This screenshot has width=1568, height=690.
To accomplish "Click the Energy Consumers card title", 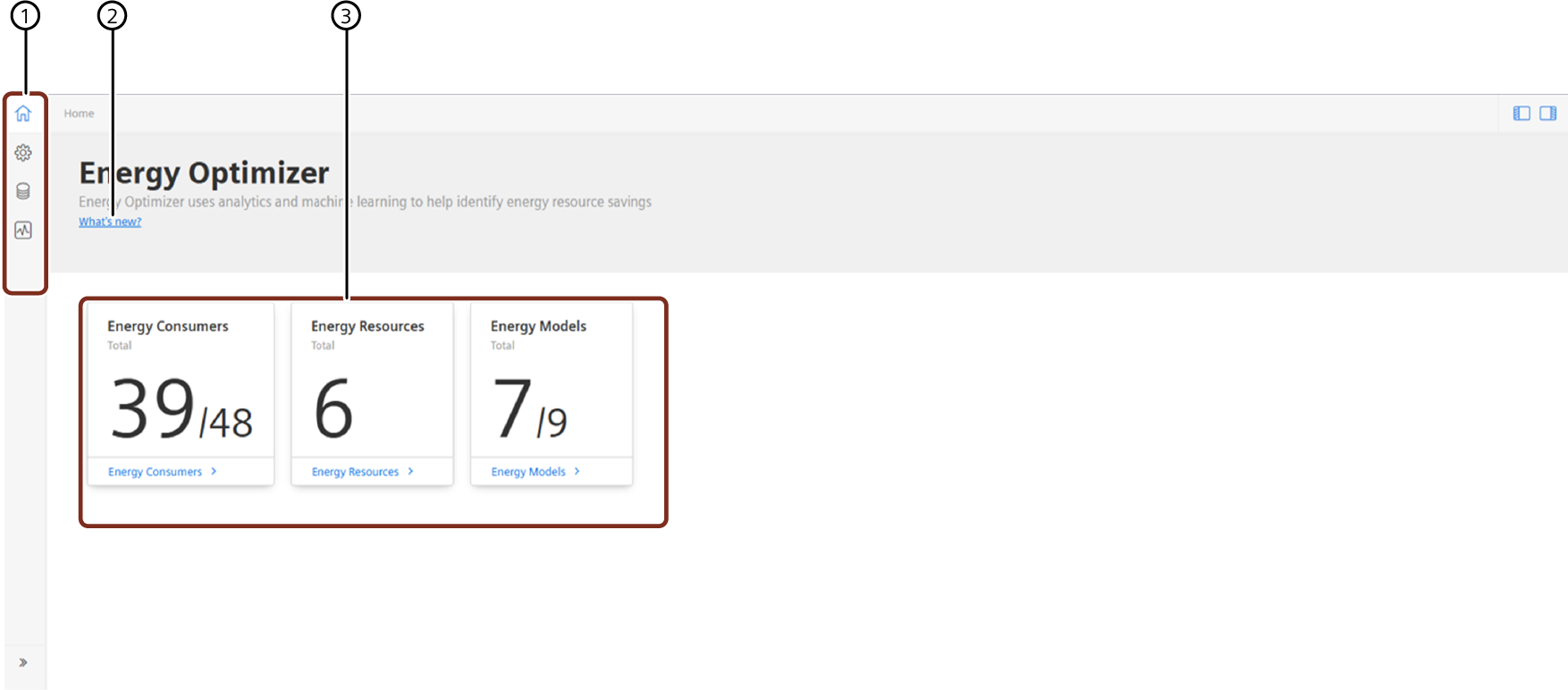I will (168, 326).
